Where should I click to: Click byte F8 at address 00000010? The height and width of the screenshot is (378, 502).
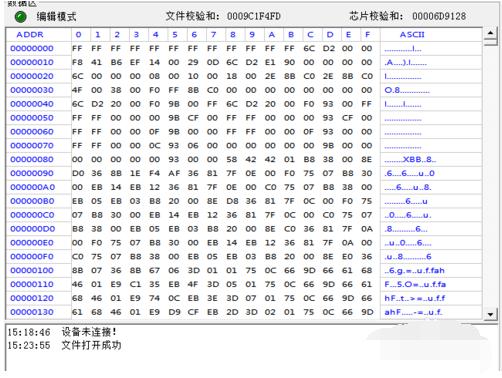coord(77,62)
